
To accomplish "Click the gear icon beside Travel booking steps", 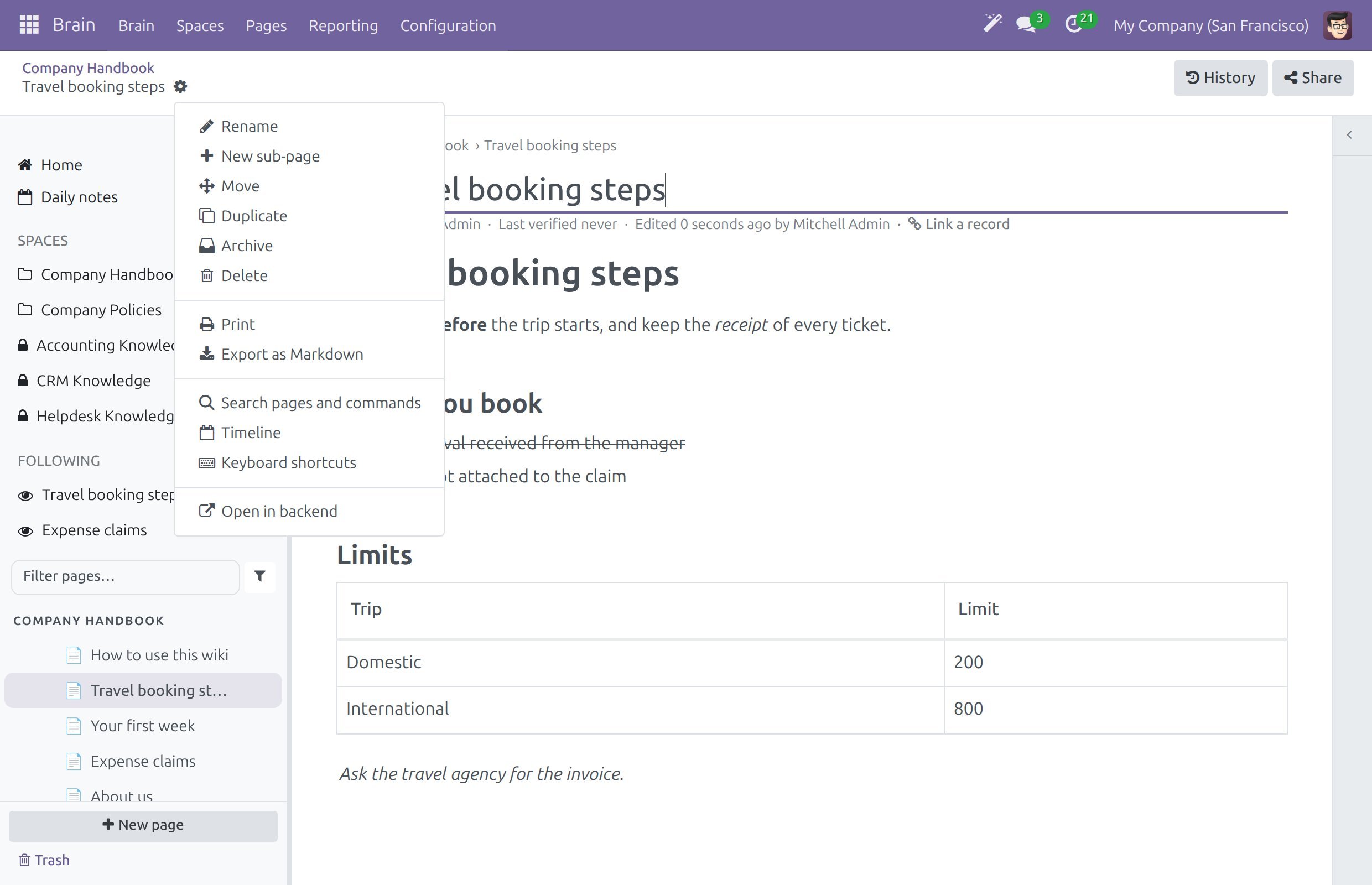I will 180,86.
